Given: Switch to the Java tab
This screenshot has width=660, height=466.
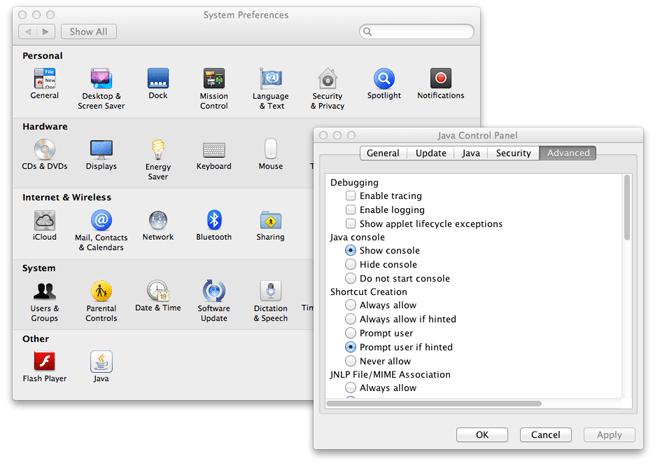Looking at the screenshot, I should [x=471, y=153].
